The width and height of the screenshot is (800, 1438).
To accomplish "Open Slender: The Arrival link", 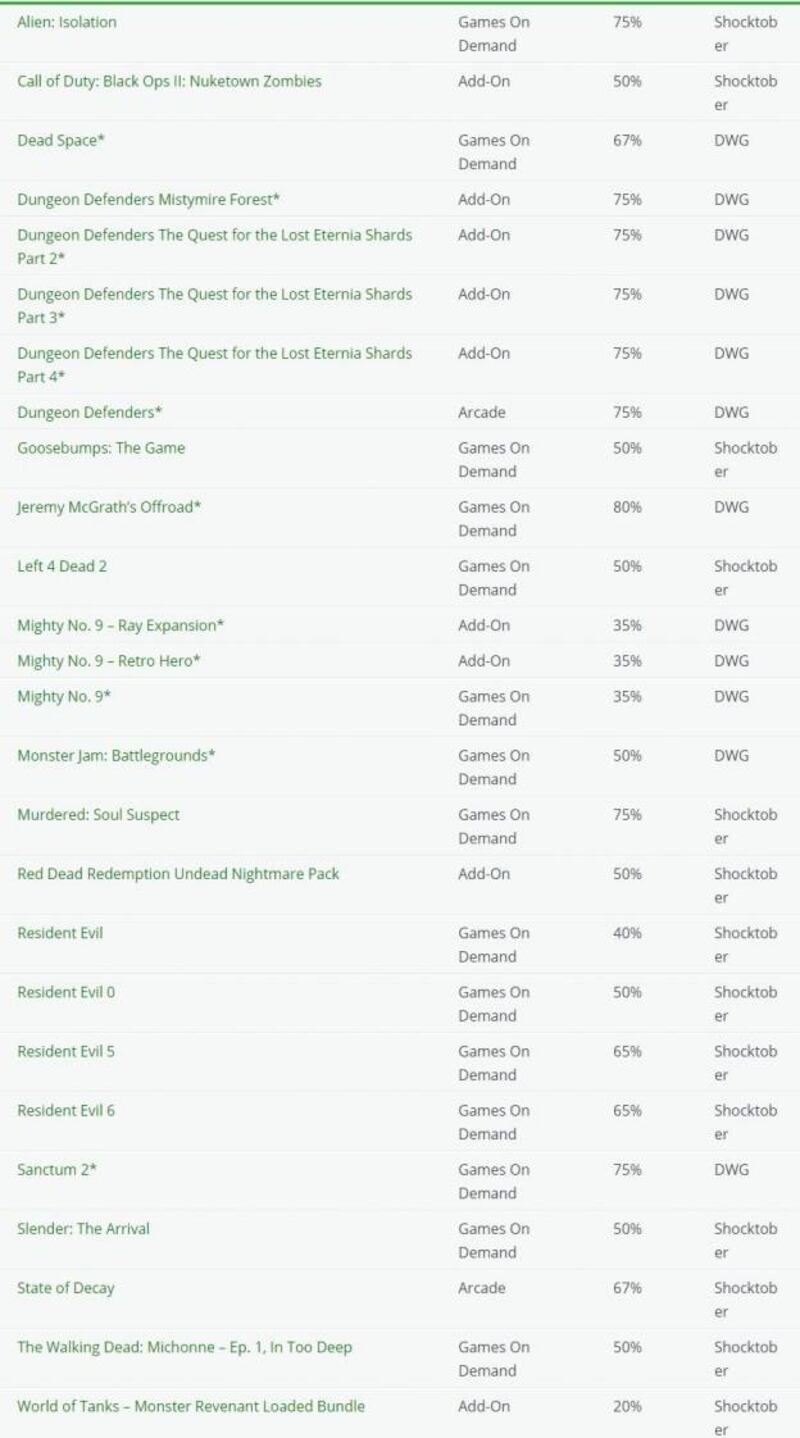I will coord(83,1229).
